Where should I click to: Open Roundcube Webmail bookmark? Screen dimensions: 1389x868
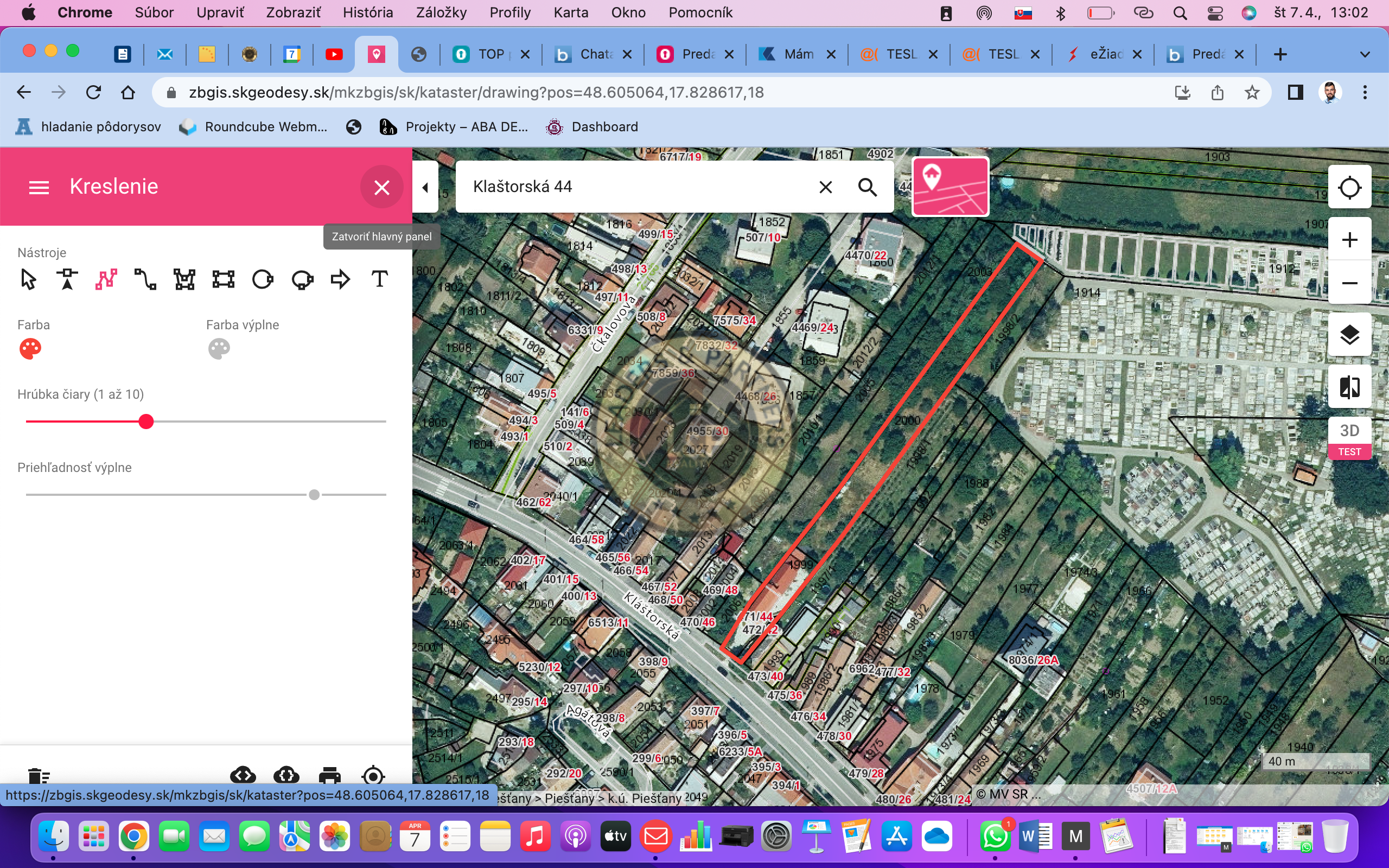253,127
